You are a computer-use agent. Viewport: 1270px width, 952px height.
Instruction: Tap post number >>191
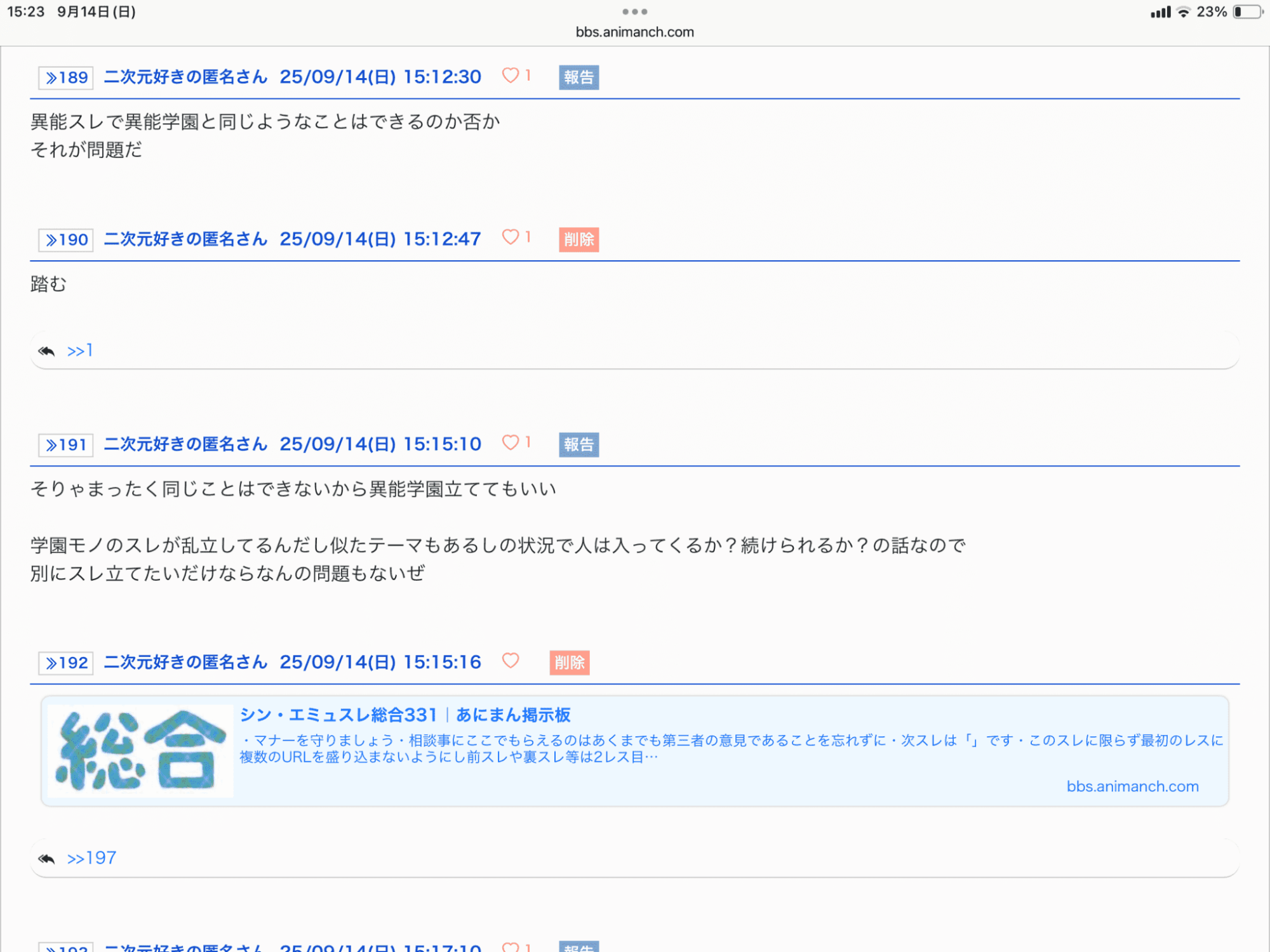(x=66, y=445)
